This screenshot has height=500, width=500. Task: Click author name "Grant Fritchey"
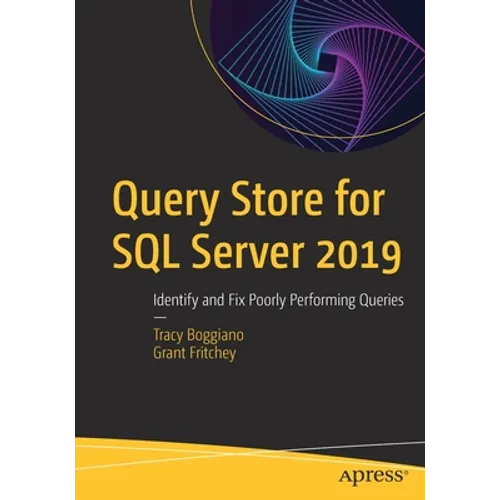point(194,353)
